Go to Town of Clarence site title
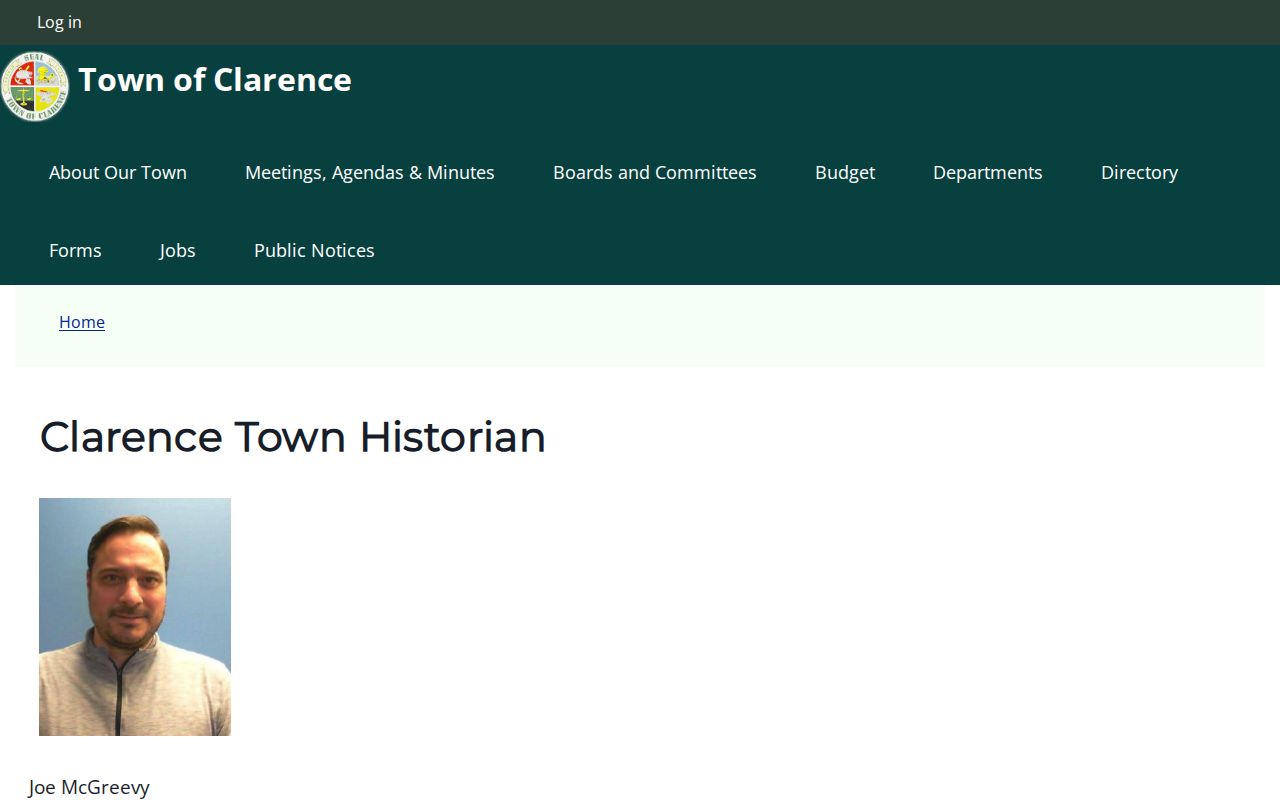Image resolution: width=1280 pixels, height=800 pixels. tap(215, 80)
